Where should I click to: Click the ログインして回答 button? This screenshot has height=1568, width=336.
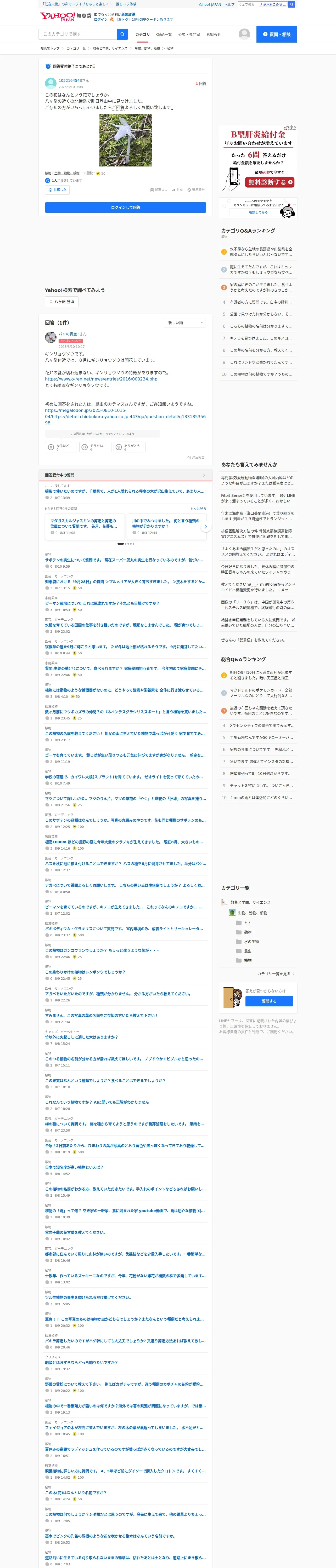click(x=126, y=207)
